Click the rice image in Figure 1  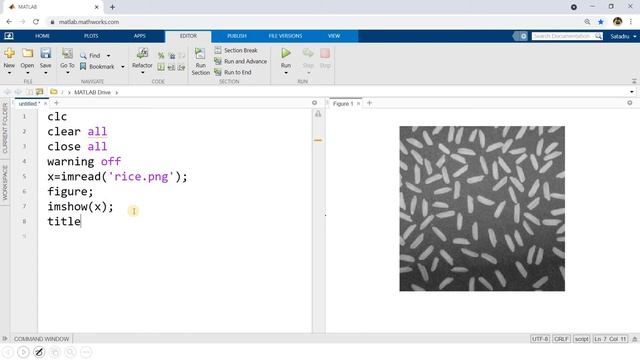coord(482,209)
